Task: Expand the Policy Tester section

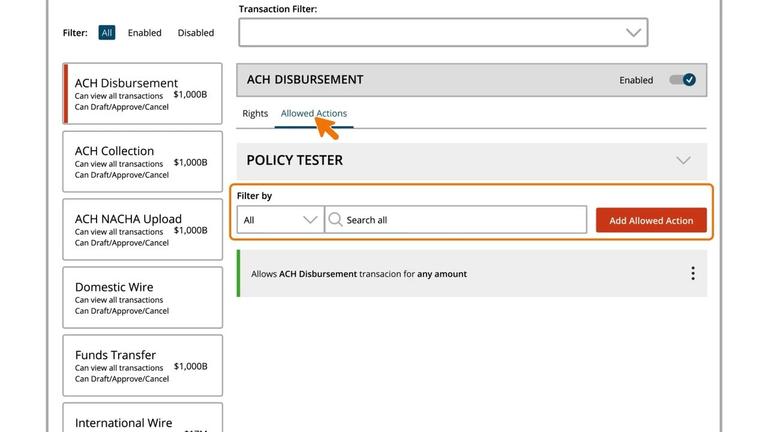Action: click(683, 160)
